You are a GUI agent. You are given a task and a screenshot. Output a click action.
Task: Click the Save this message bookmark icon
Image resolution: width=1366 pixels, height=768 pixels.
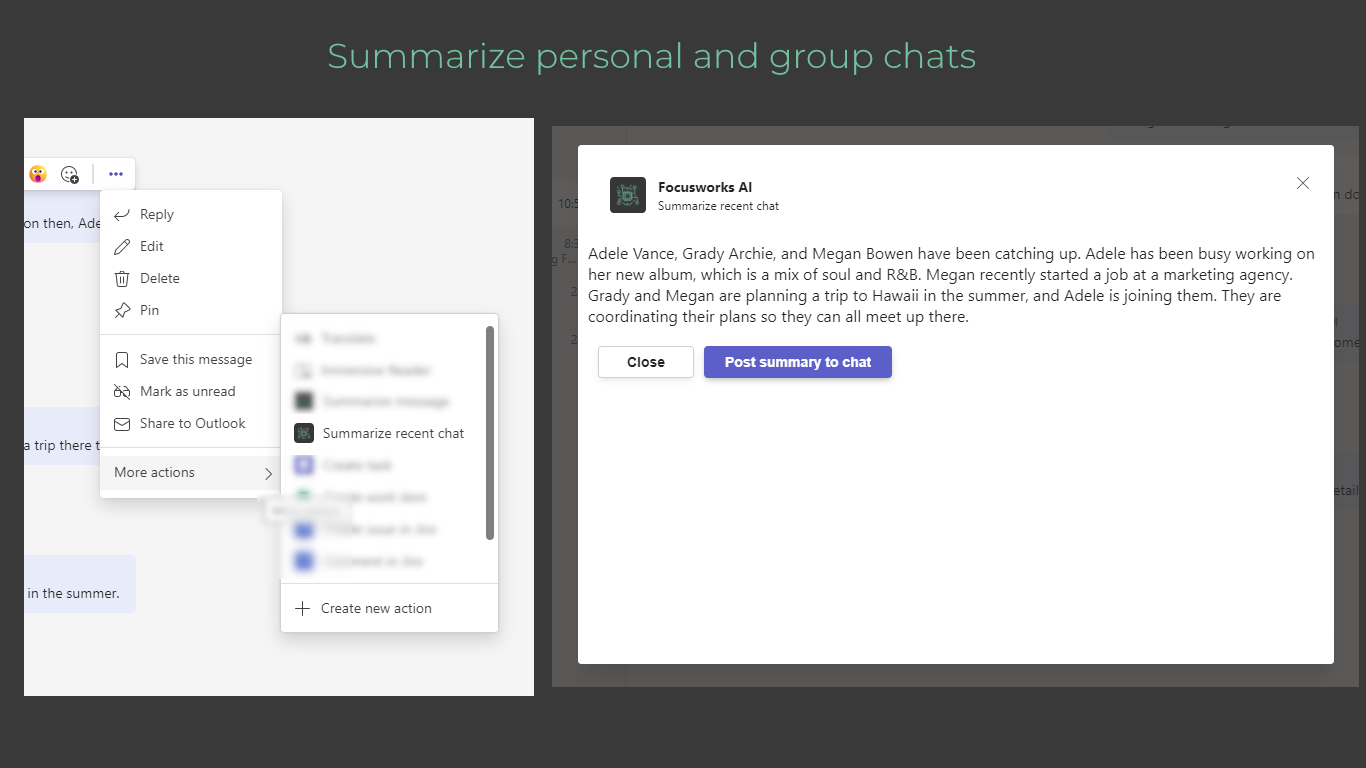[122, 359]
